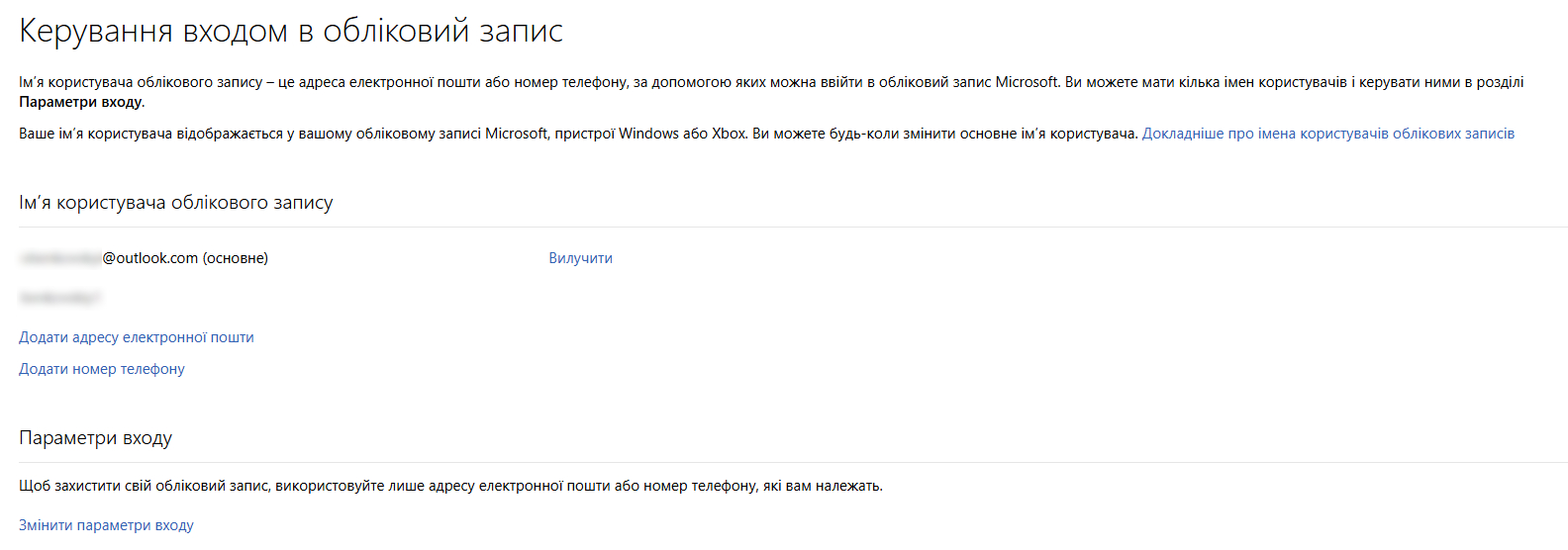Click the security note starting with Щоб захистити
The image size is (1568, 550).
pyautogui.click(x=450, y=486)
